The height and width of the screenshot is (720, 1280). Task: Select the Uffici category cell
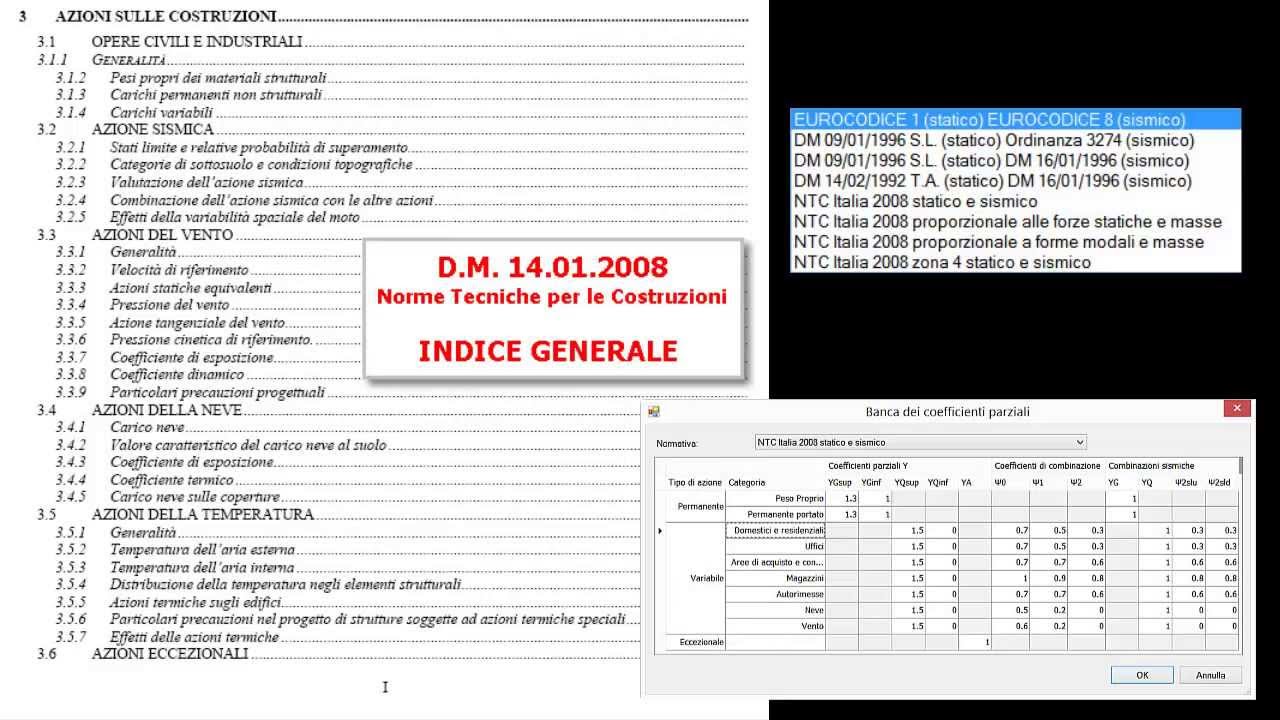(x=776, y=546)
